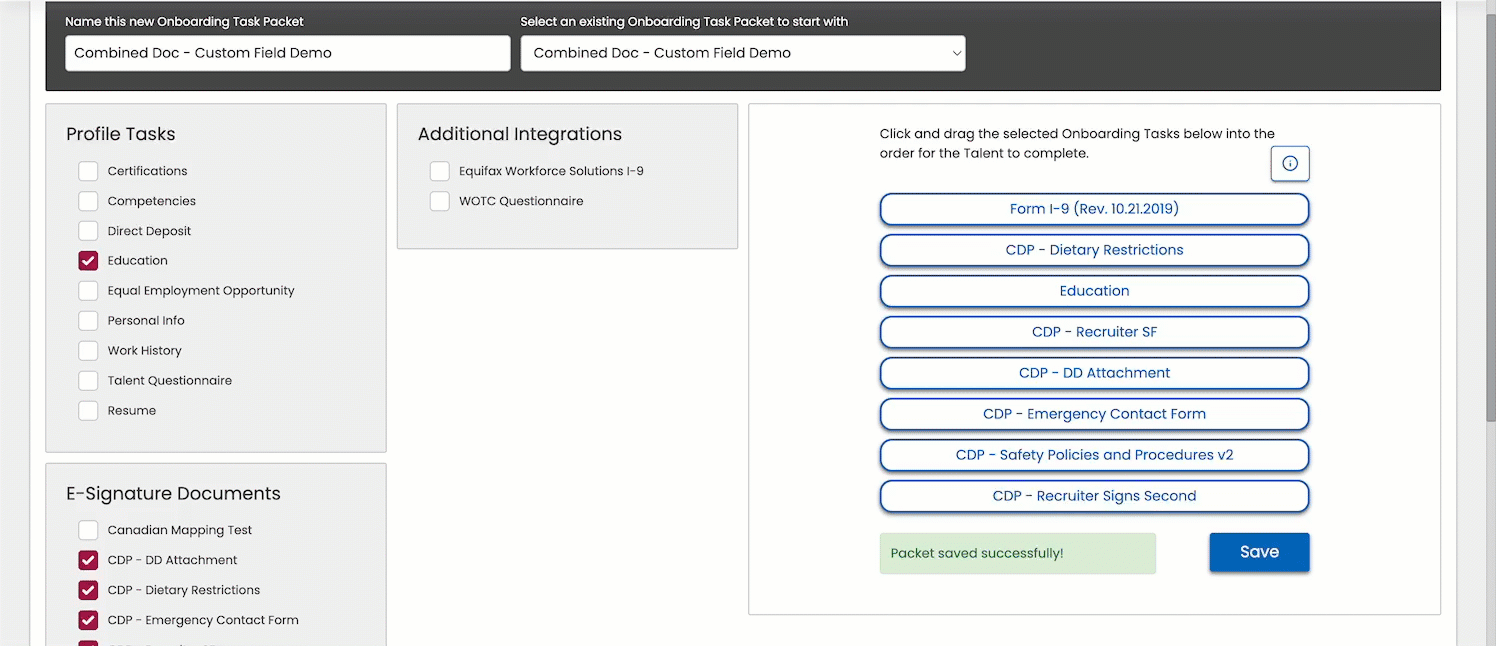
Task: Click the packet name input field
Action: click(288, 53)
